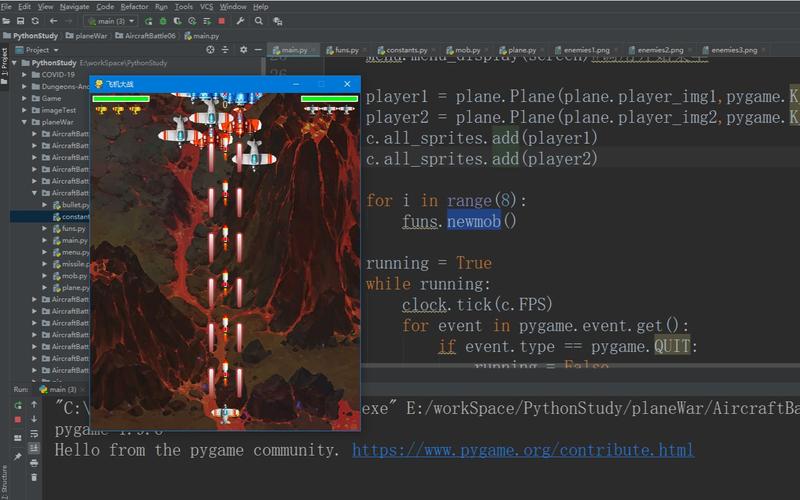Click the Up stack trace arrow
This screenshot has width=800, height=500.
(34, 405)
